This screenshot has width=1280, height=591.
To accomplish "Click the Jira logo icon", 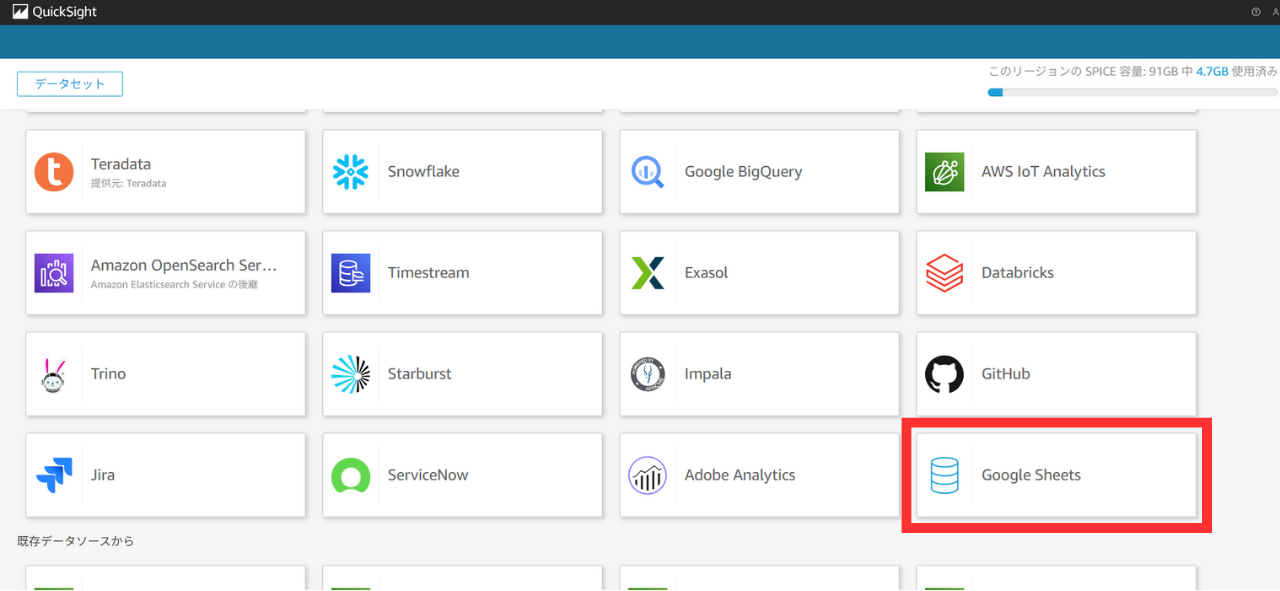I will click(54, 475).
